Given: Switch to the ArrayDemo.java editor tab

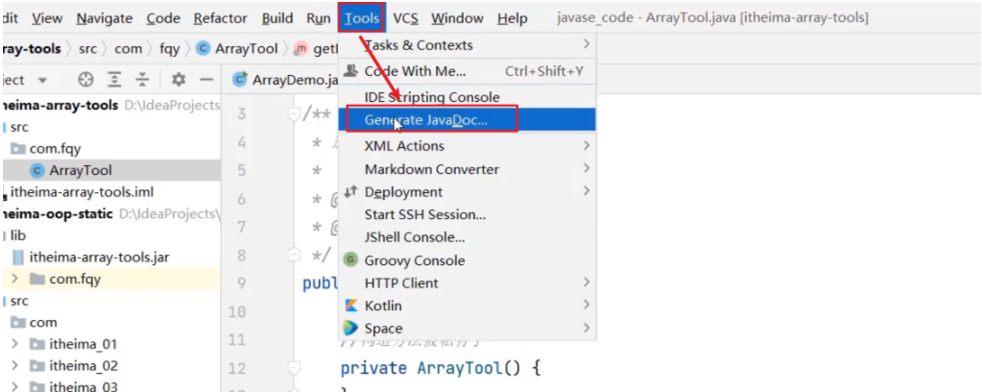Looking at the screenshot, I should [x=286, y=80].
